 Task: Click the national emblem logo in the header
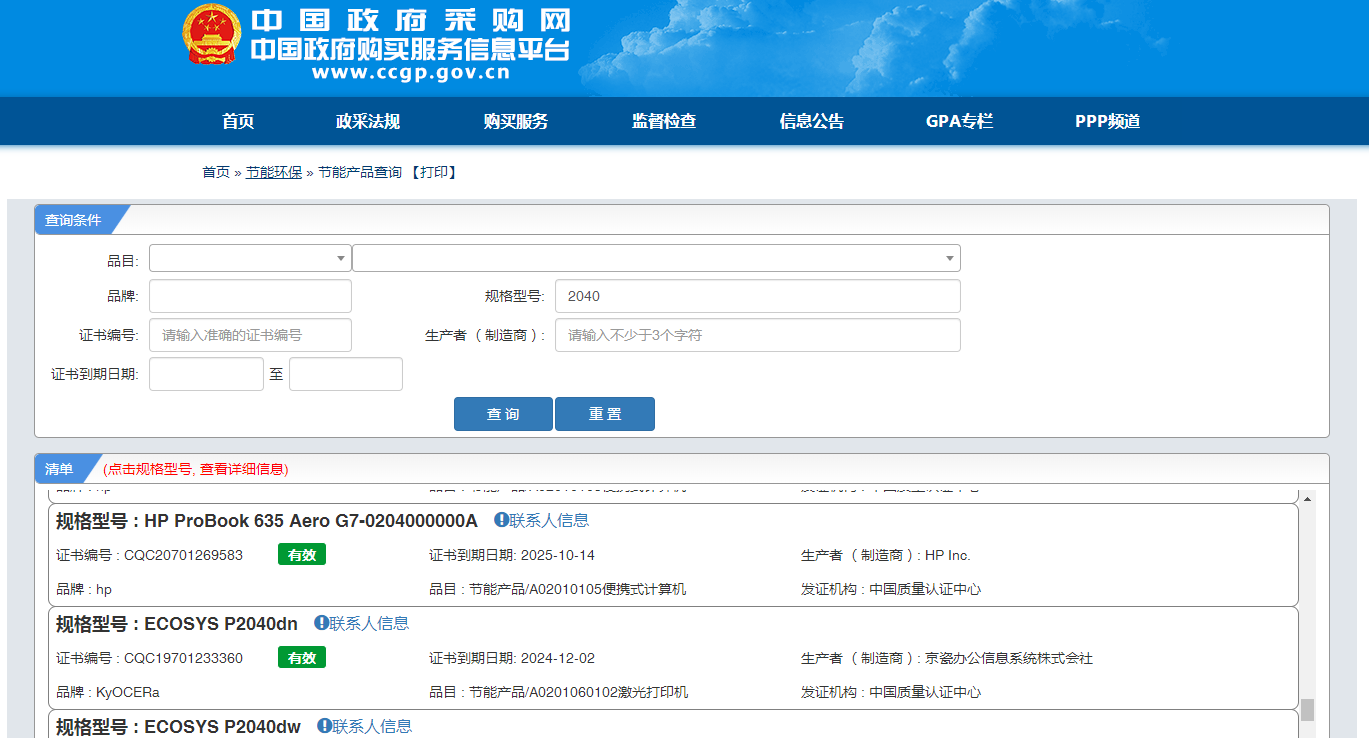point(211,35)
